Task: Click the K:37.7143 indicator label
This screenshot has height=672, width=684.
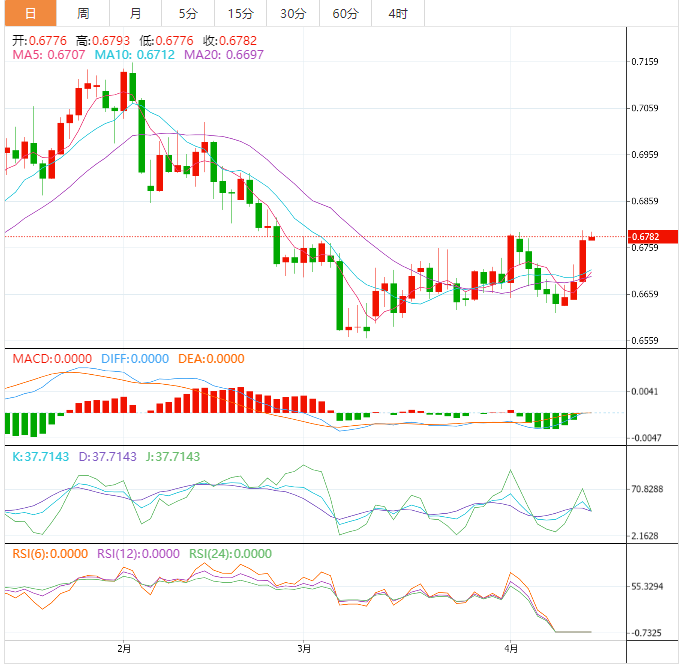Action: [41, 456]
